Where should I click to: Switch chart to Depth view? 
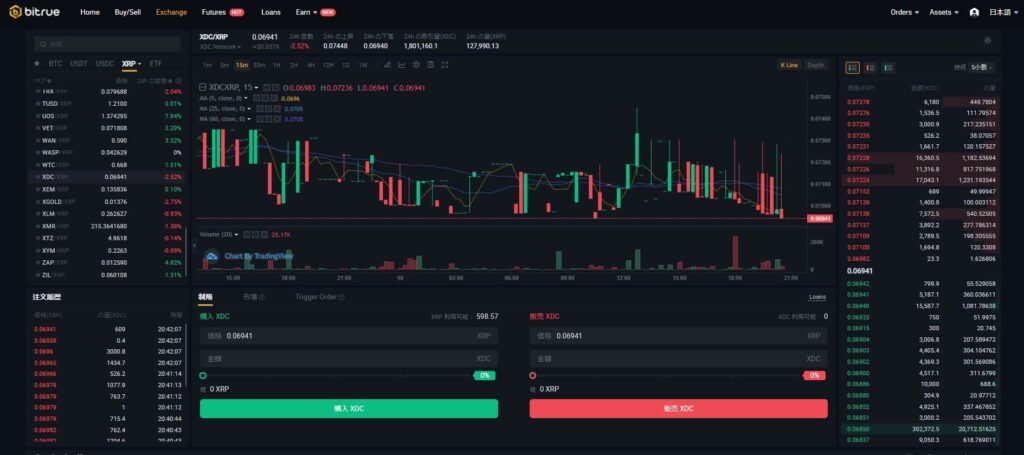click(815, 65)
